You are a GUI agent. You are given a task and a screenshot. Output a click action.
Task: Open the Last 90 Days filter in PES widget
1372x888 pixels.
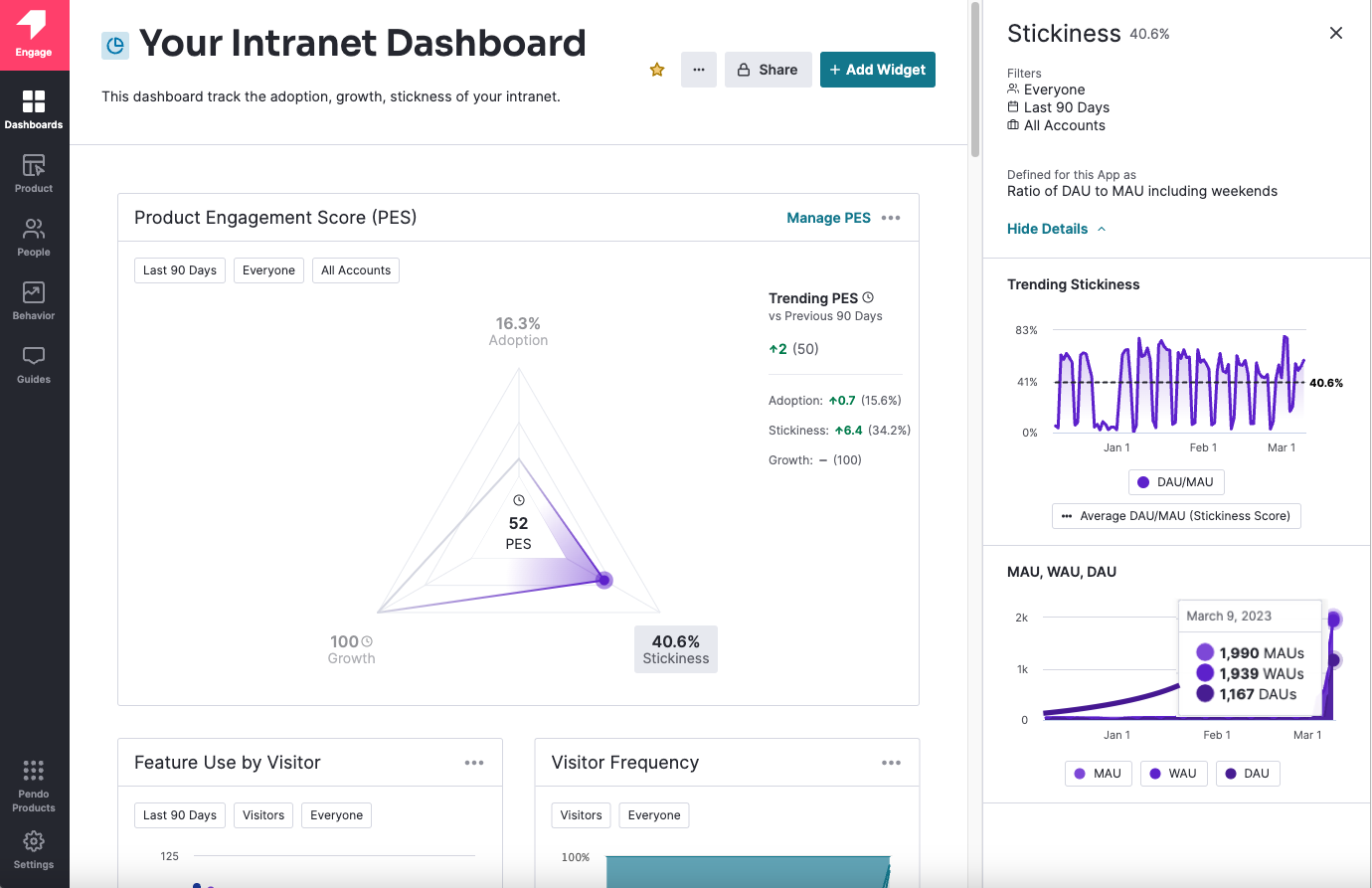[180, 270]
